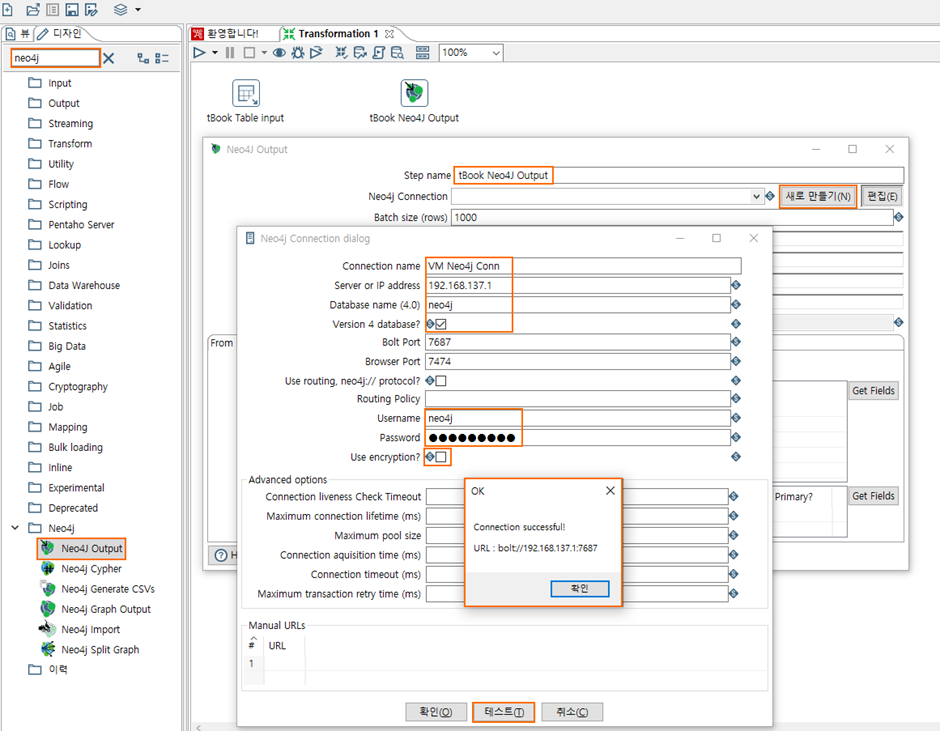Confirm success message with 확인 button

(x=580, y=589)
